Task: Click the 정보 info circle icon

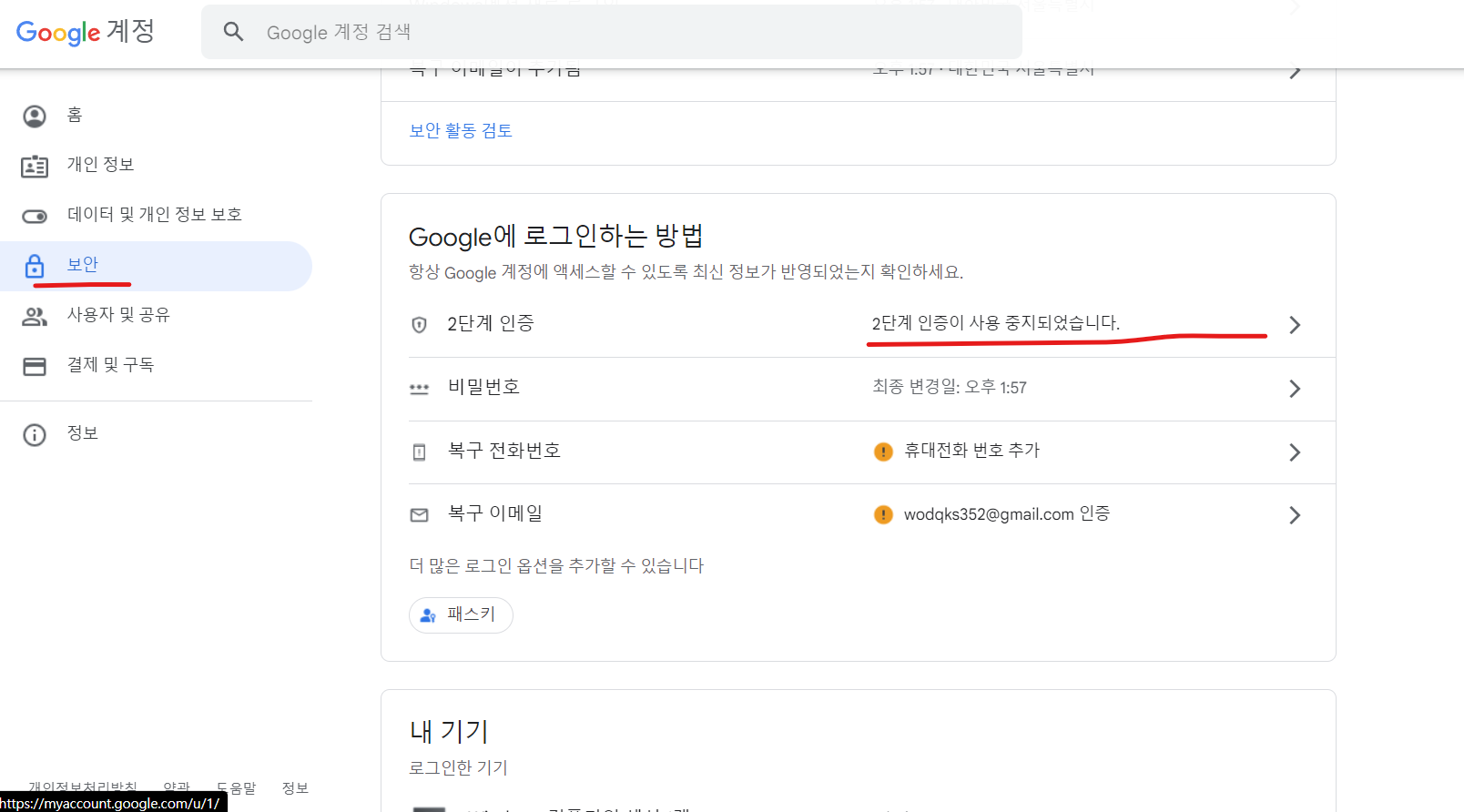Action: pos(35,434)
